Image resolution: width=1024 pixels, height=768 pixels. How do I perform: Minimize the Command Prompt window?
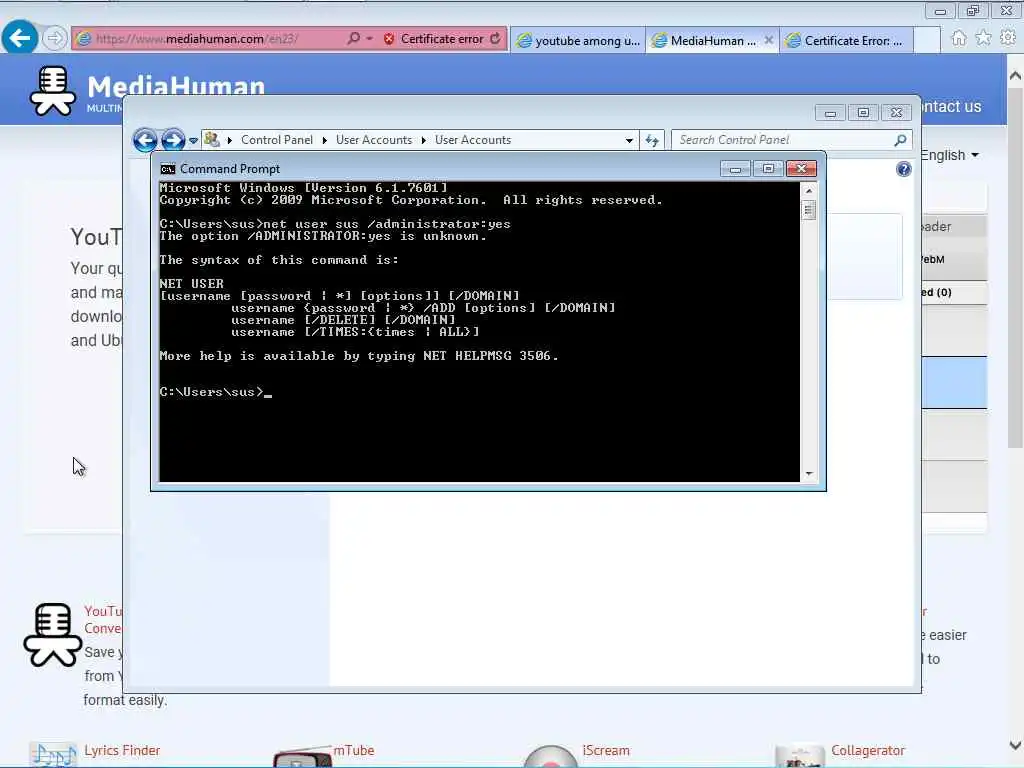click(735, 169)
